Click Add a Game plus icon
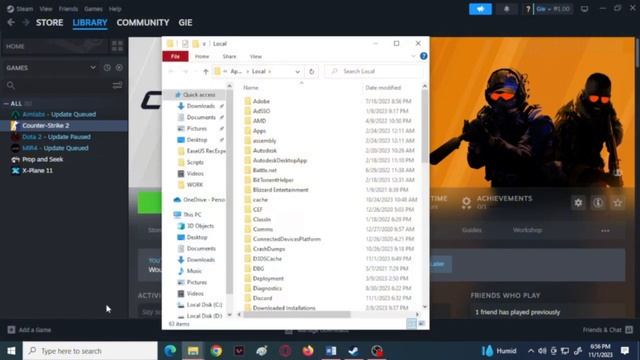 pos(11,330)
